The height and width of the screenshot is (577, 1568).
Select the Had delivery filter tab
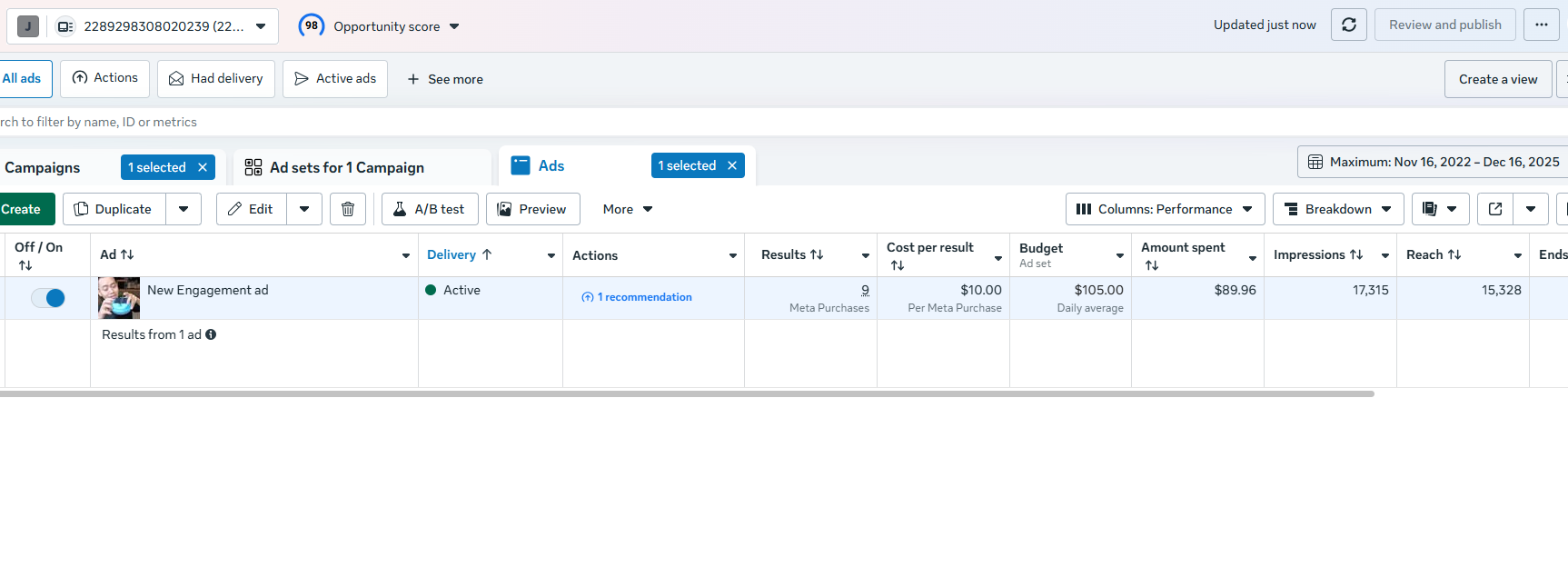point(216,79)
